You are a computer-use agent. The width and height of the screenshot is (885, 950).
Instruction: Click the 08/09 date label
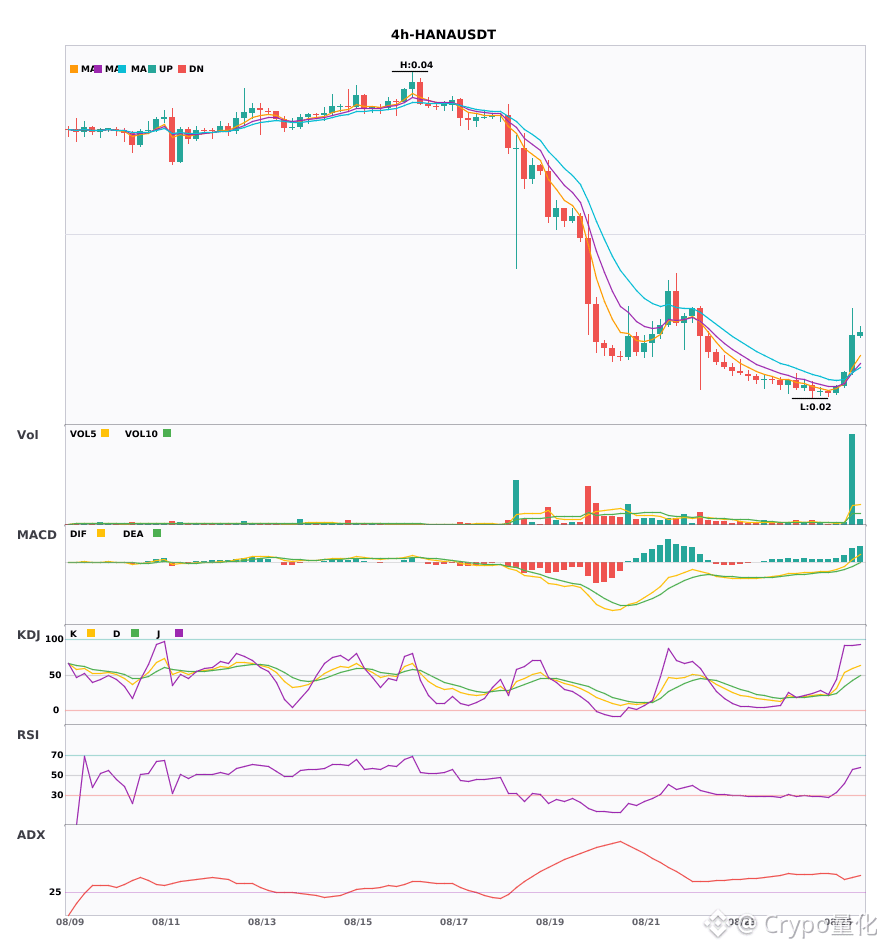pyautogui.click(x=70, y=922)
